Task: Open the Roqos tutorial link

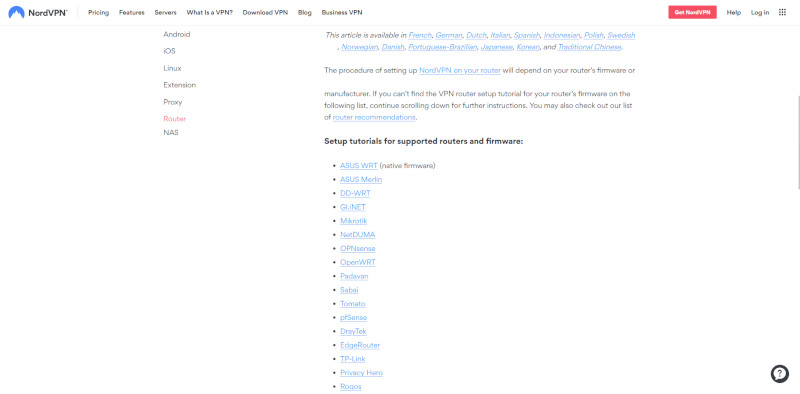Action: click(351, 386)
